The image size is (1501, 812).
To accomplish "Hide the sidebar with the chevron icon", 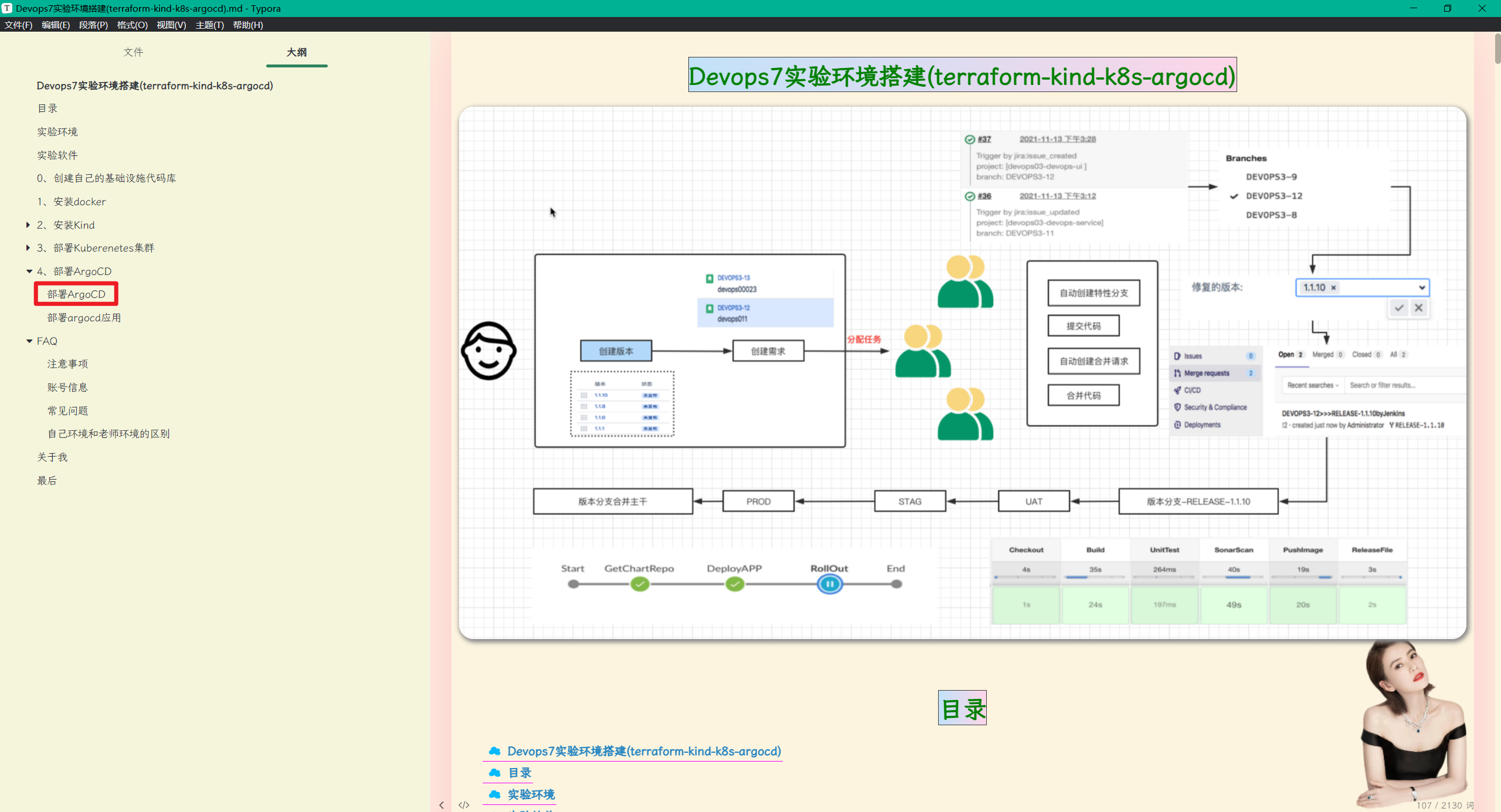I will point(442,805).
